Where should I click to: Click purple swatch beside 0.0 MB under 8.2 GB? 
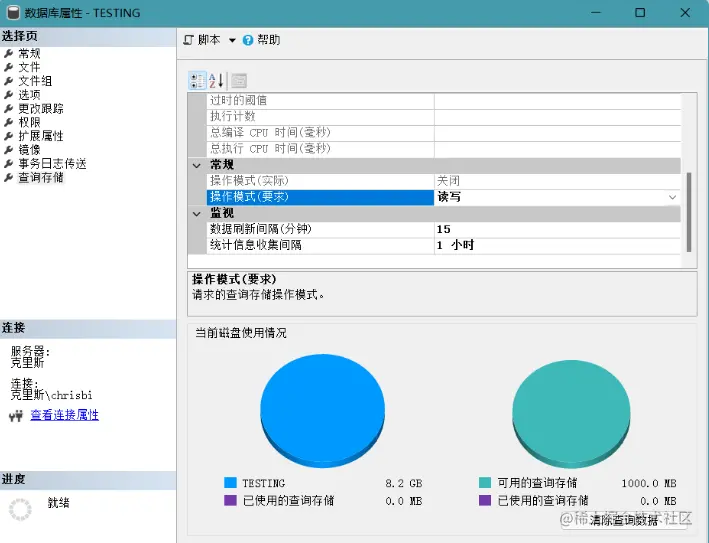pyautogui.click(x=230, y=501)
